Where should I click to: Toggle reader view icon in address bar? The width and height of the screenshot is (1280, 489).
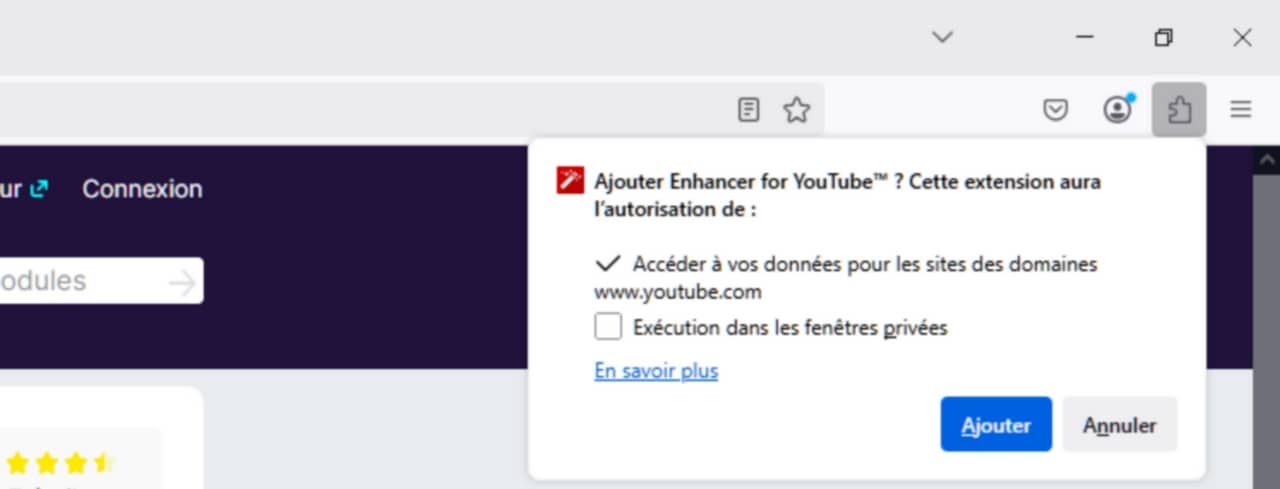click(x=748, y=110)
